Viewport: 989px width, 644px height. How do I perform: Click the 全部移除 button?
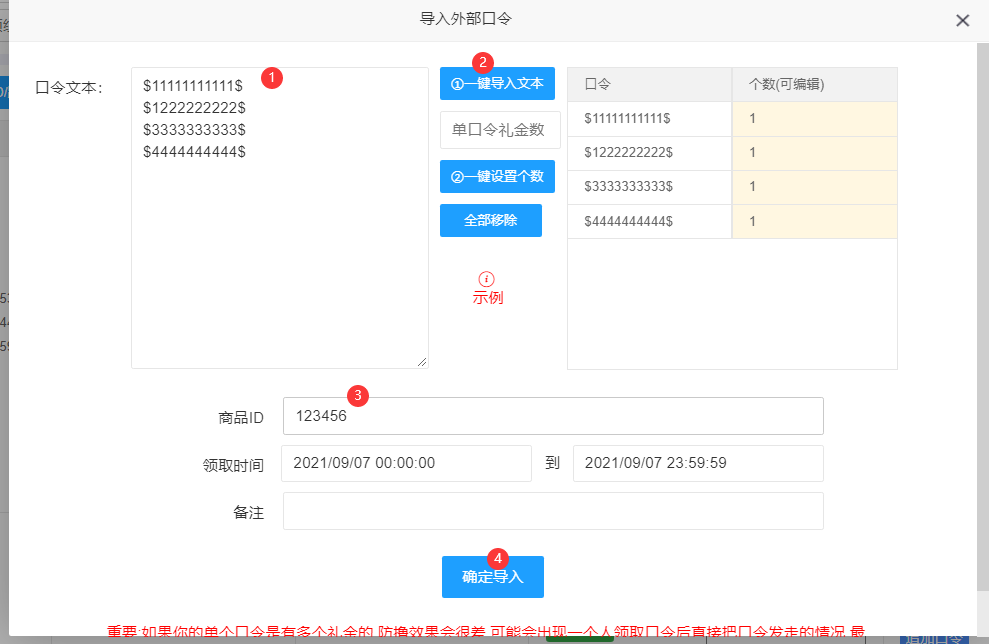point(491,220)
